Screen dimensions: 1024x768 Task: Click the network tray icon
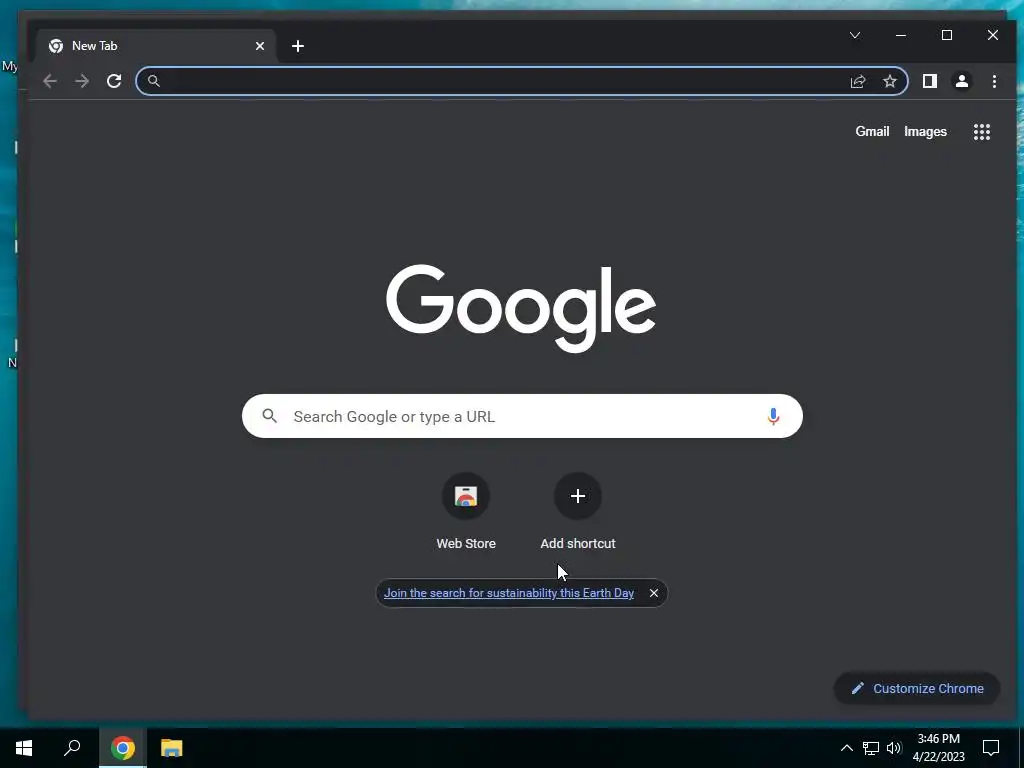pyautogui.click(x=871, y=748)
